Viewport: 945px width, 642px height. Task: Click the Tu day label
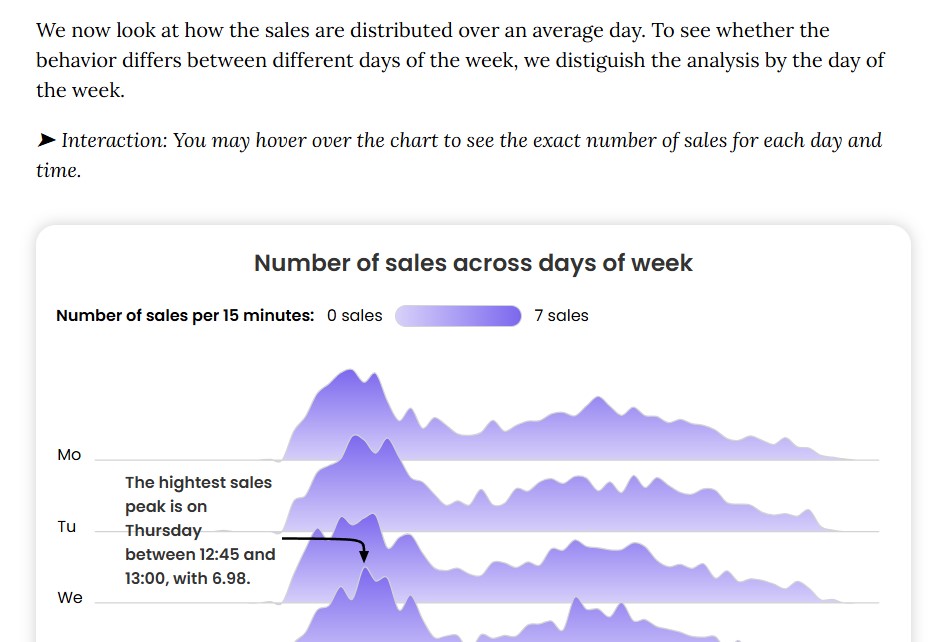click(x=66, y=526)
